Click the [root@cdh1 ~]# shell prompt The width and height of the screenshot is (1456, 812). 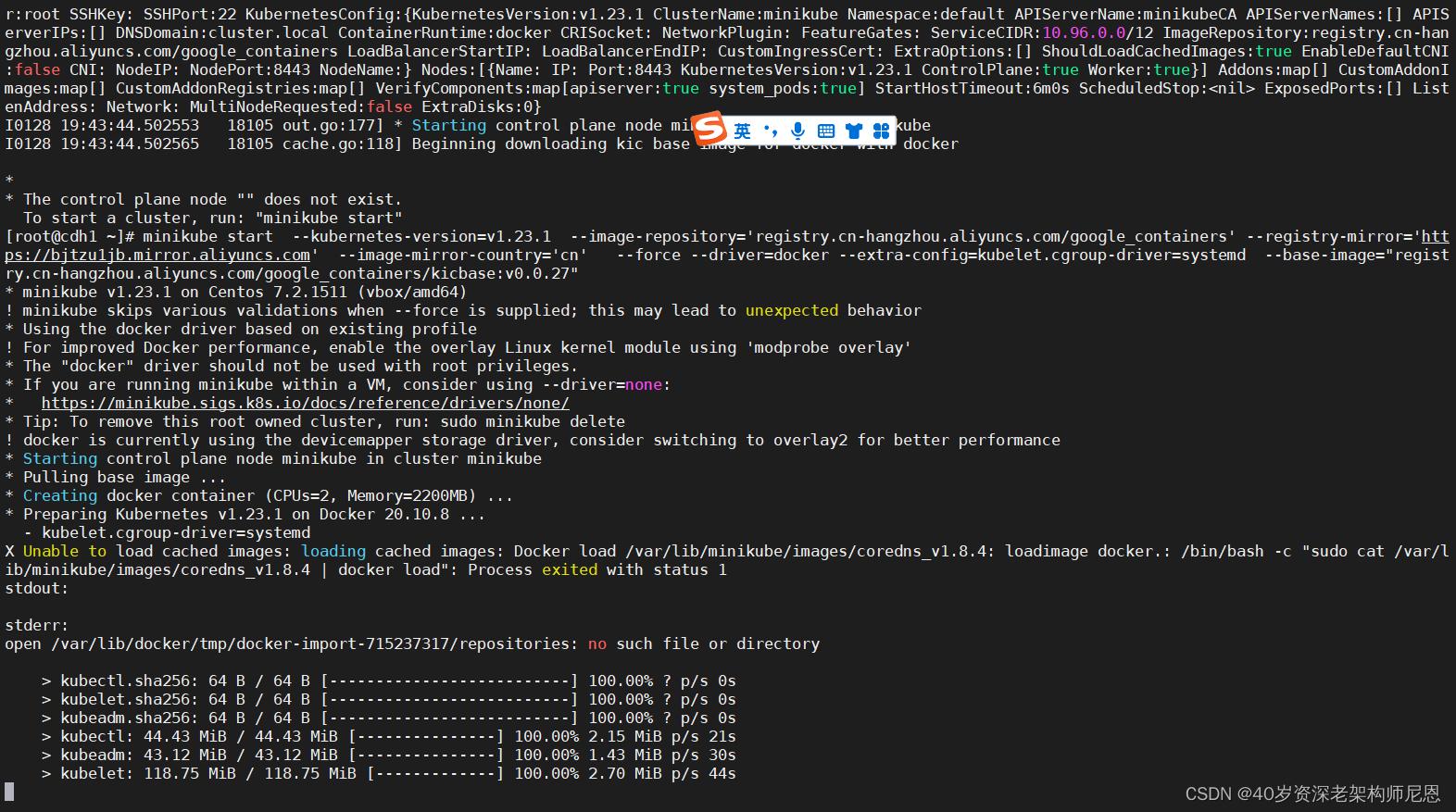(69, 236)
